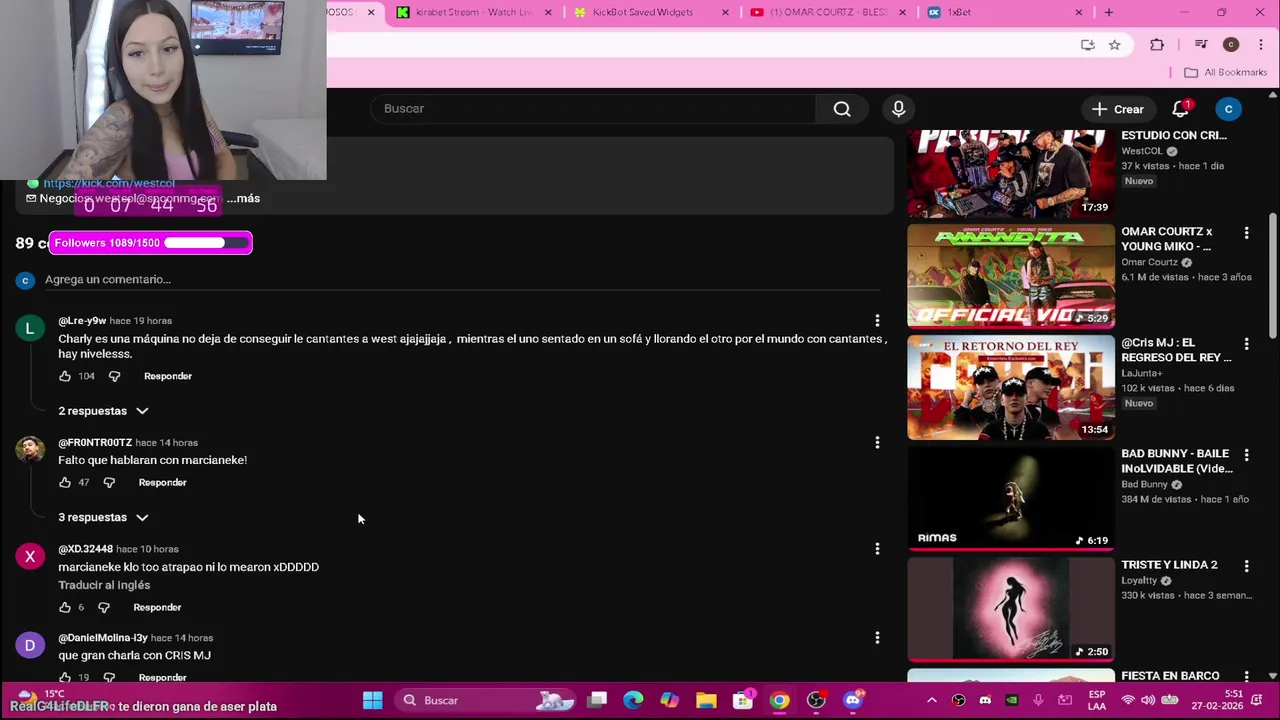This screenshot has height=720, width=1280.
Task: Switch to OMAR COURTZ YouTube tab
Action: [x=828, y=12]
